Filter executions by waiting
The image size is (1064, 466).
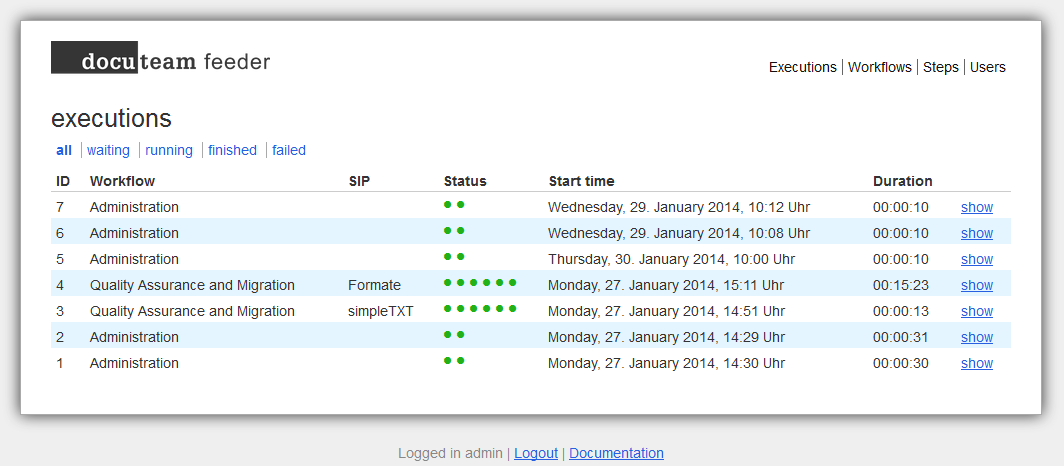point(109,150)
